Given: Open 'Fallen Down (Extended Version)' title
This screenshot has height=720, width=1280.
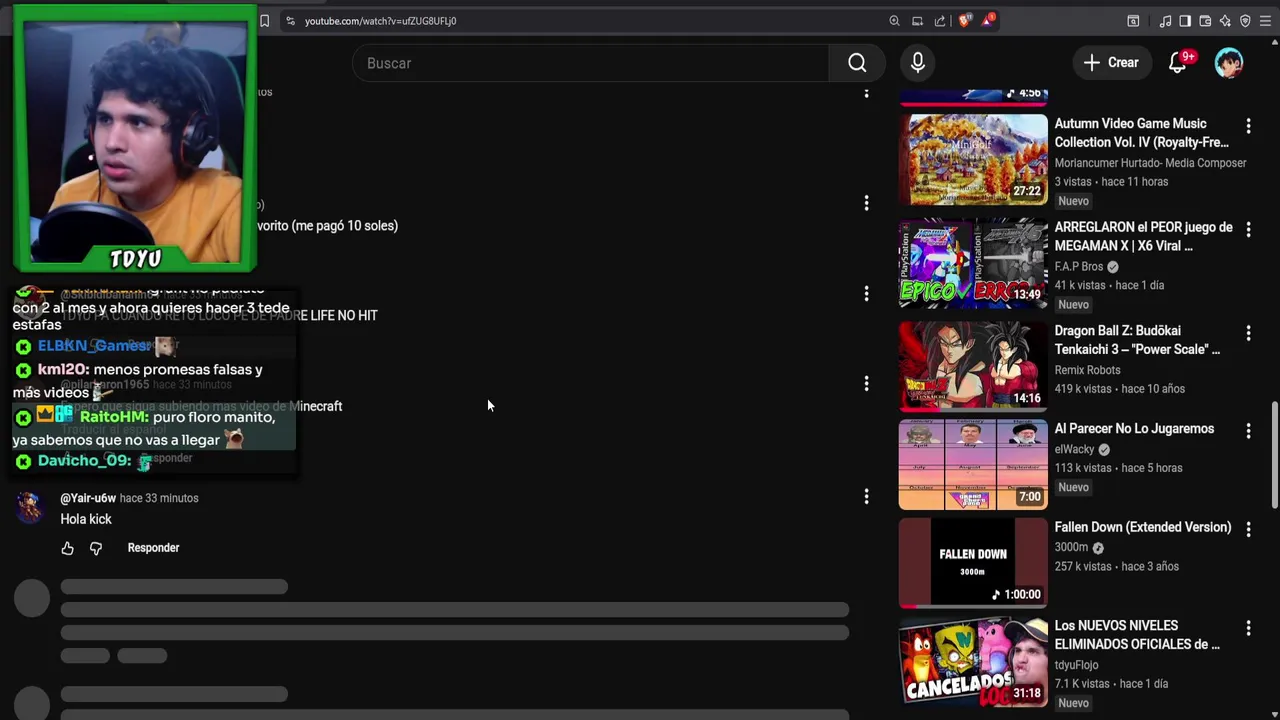Looking at the screenshot, I should tap(1143, 527).
